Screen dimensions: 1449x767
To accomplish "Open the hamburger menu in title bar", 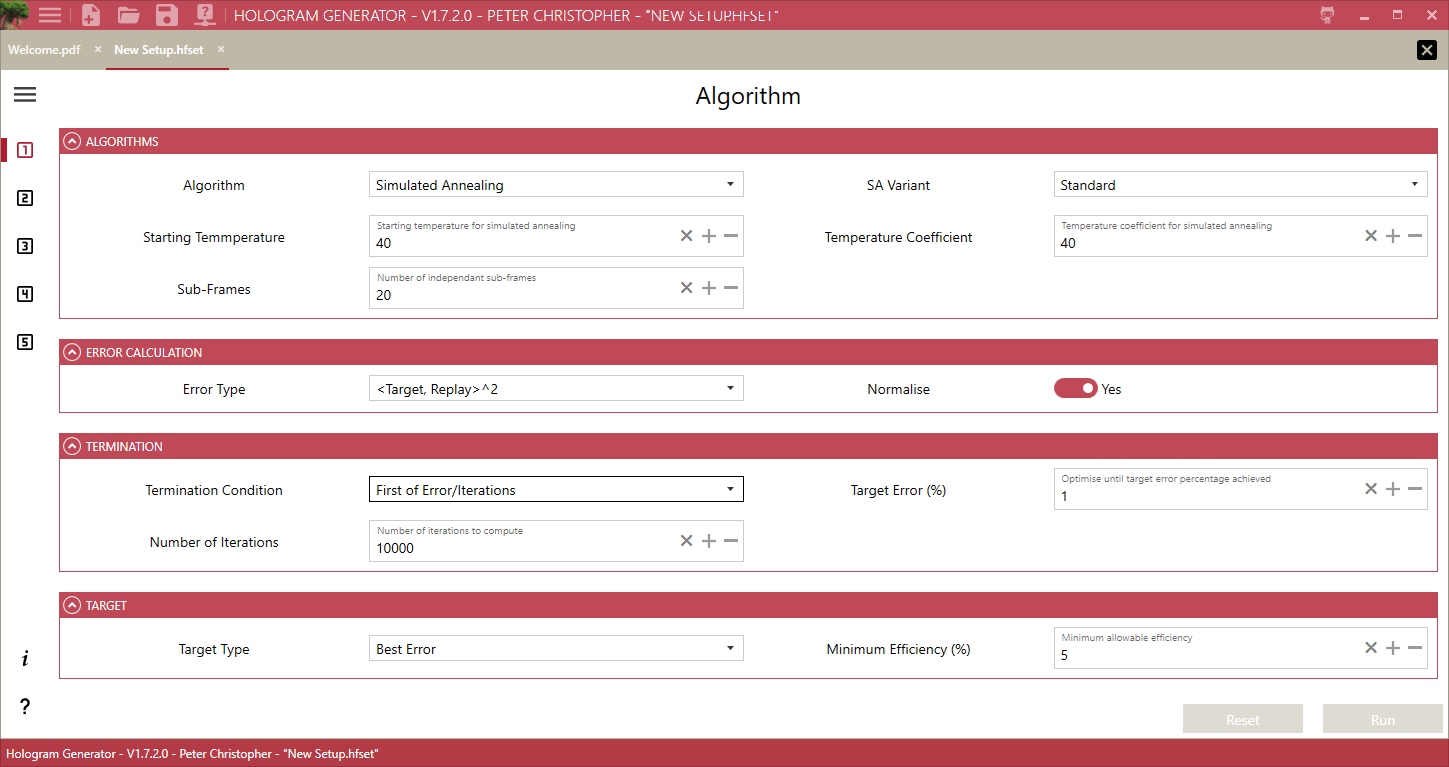I will coord(50,15).
